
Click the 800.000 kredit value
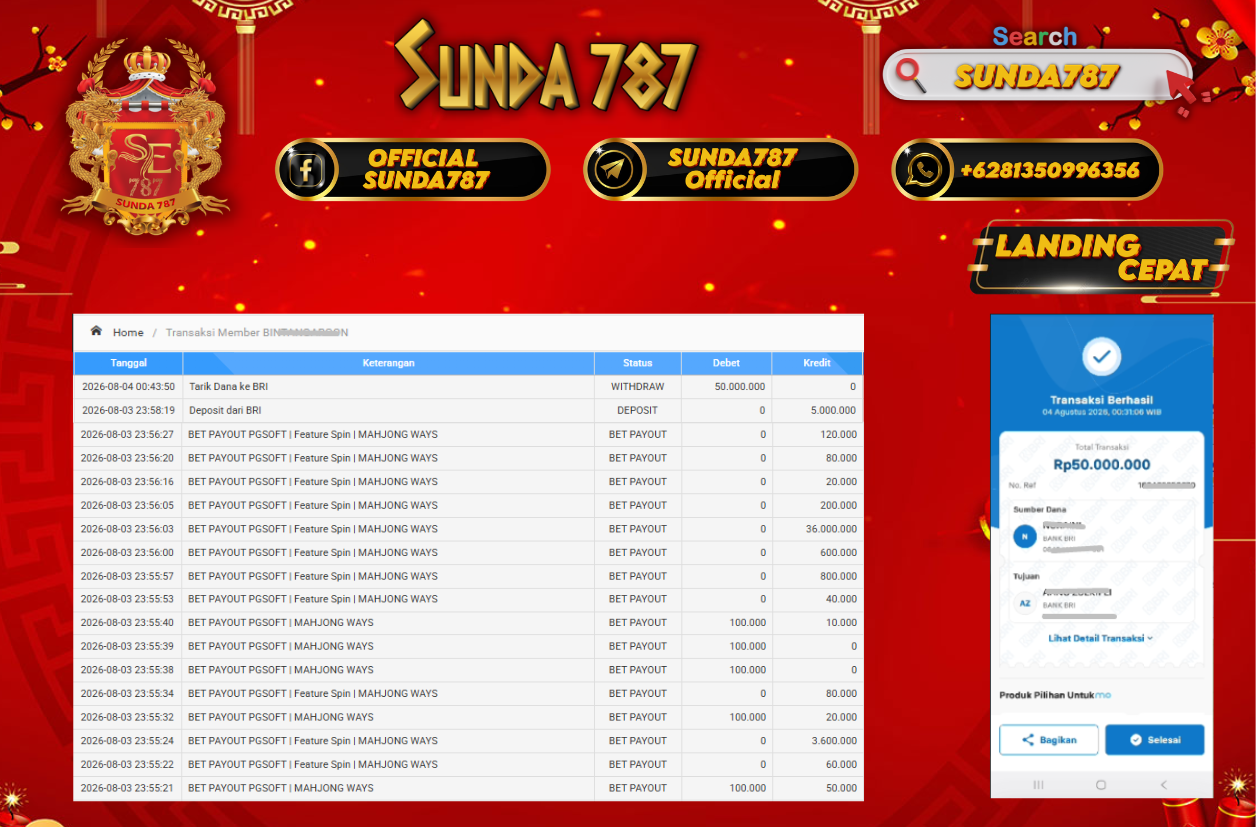(838, 576)
